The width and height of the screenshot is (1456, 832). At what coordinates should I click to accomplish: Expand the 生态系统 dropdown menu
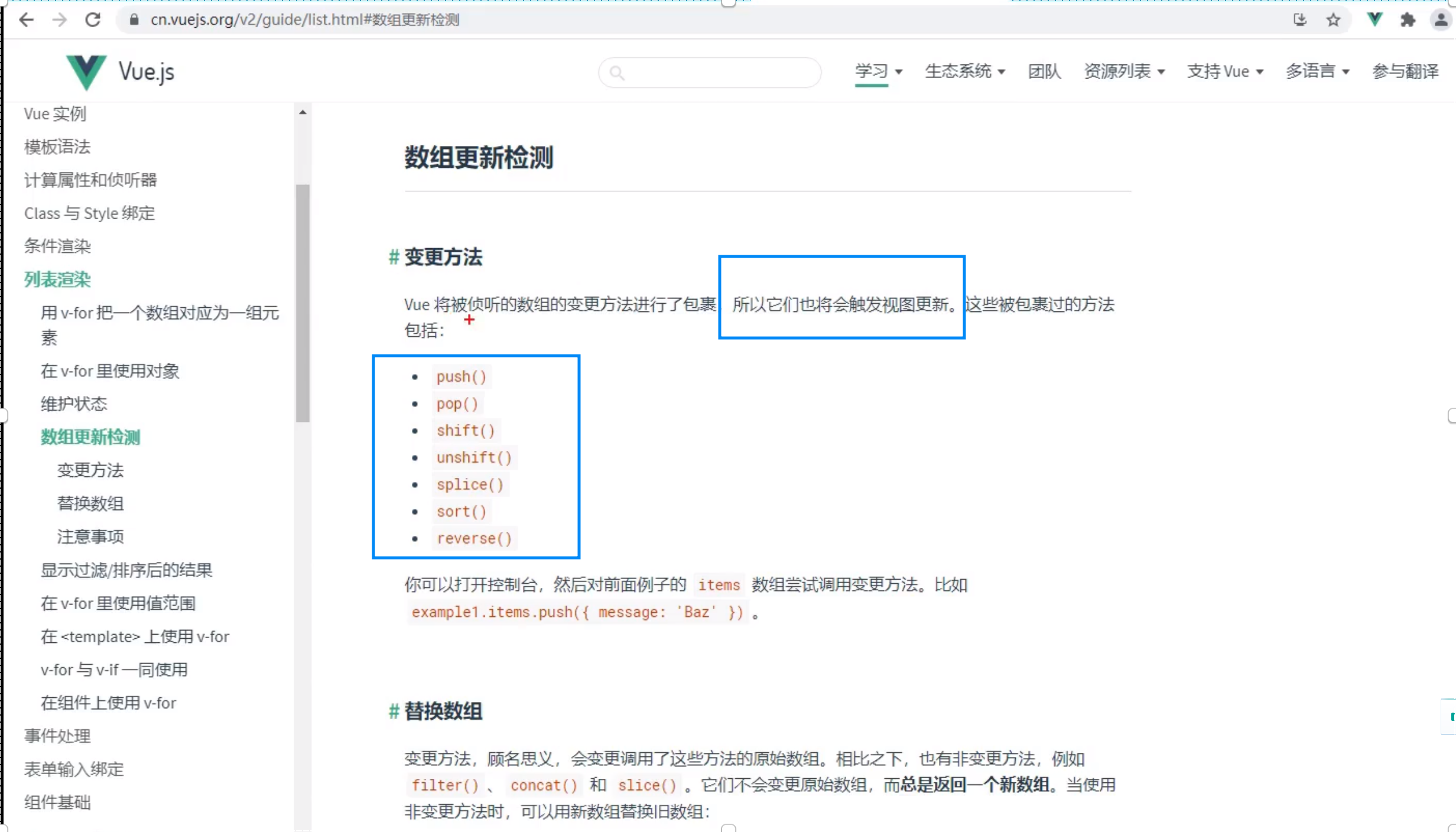coord(964,71)
